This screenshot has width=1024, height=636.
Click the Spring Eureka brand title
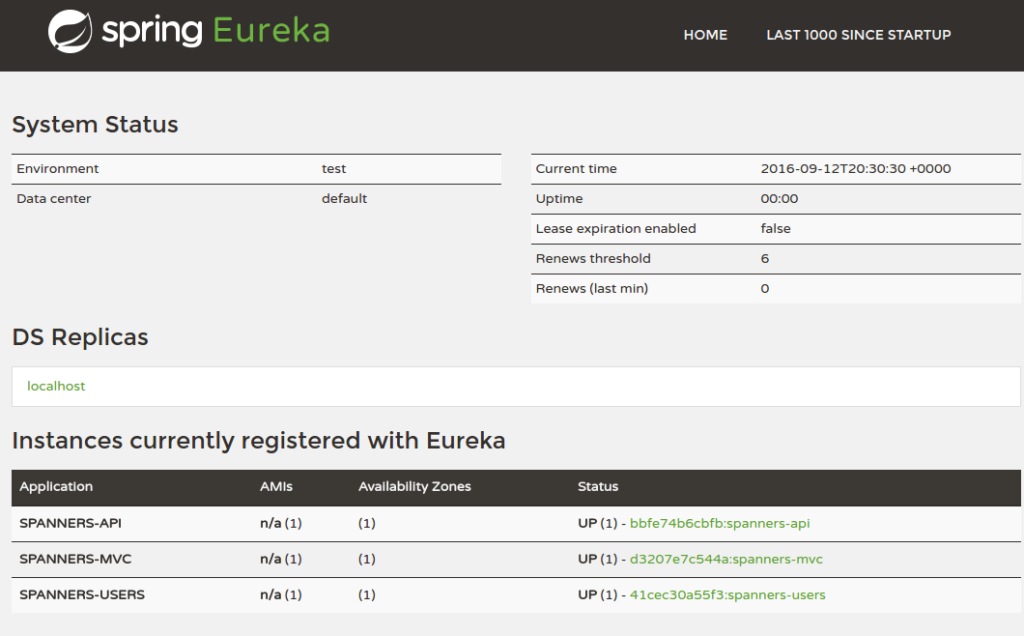(215, 31)
